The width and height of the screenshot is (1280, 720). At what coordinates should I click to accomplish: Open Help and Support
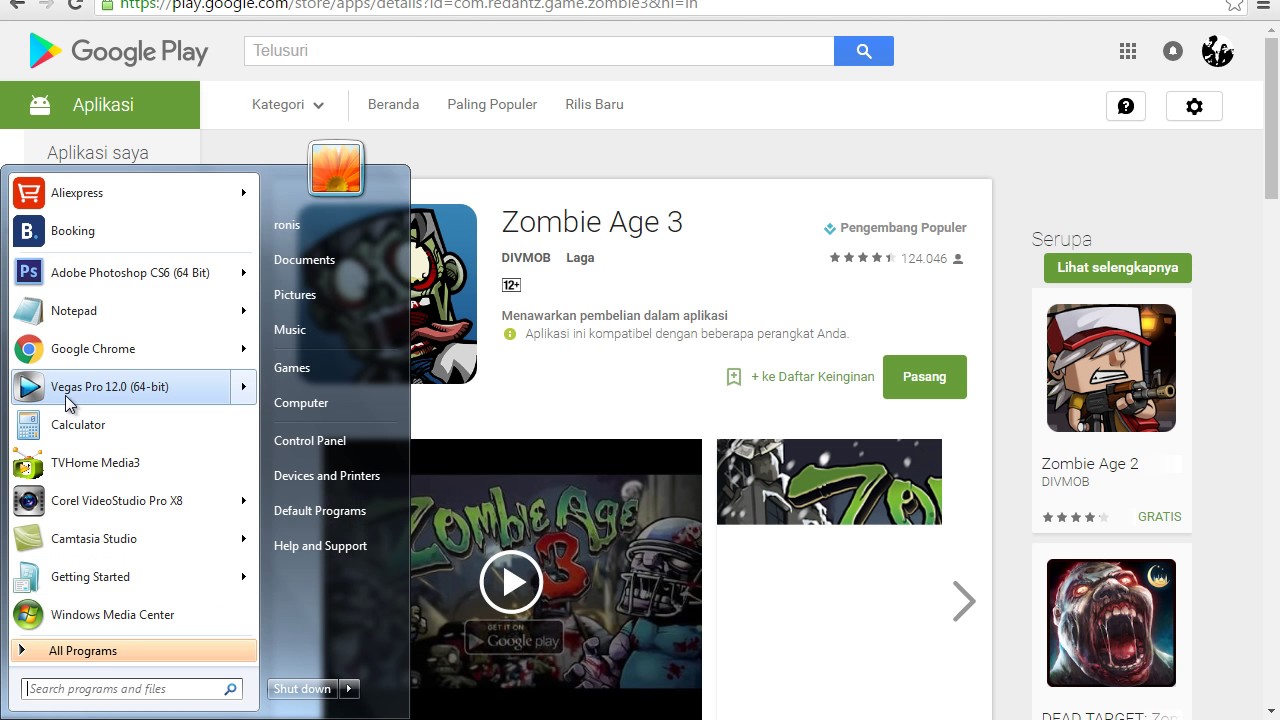320,546
